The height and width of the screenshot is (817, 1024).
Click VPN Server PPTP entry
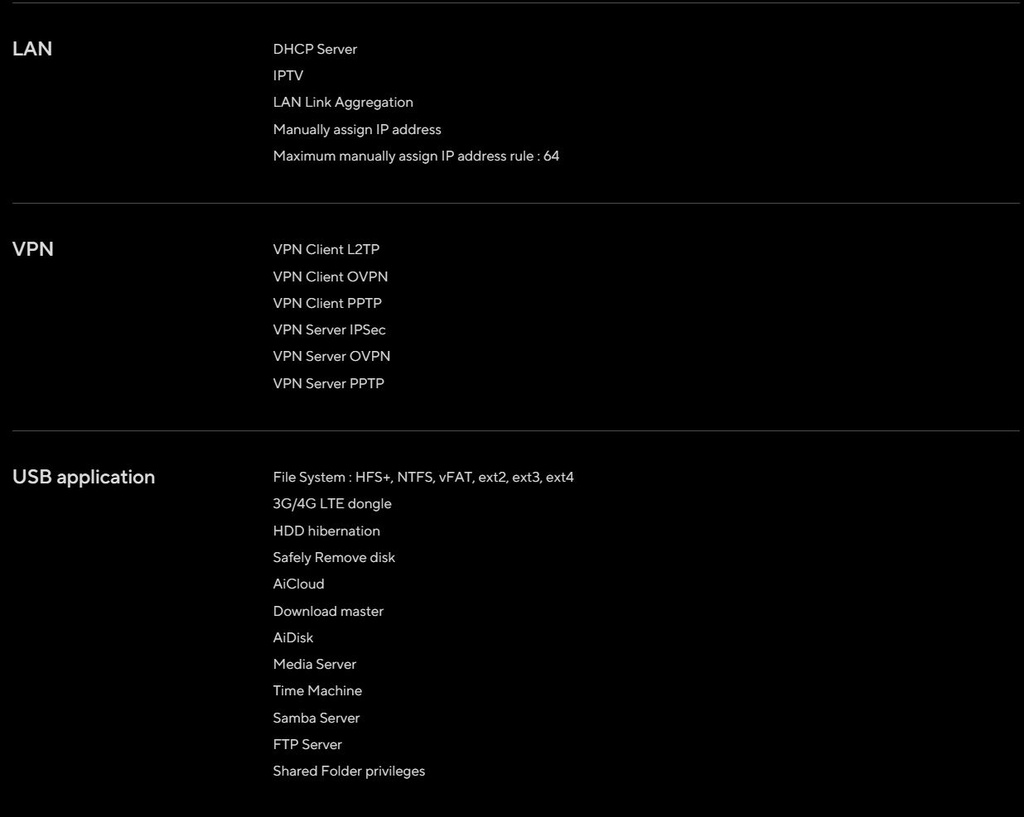coord(328,383)
